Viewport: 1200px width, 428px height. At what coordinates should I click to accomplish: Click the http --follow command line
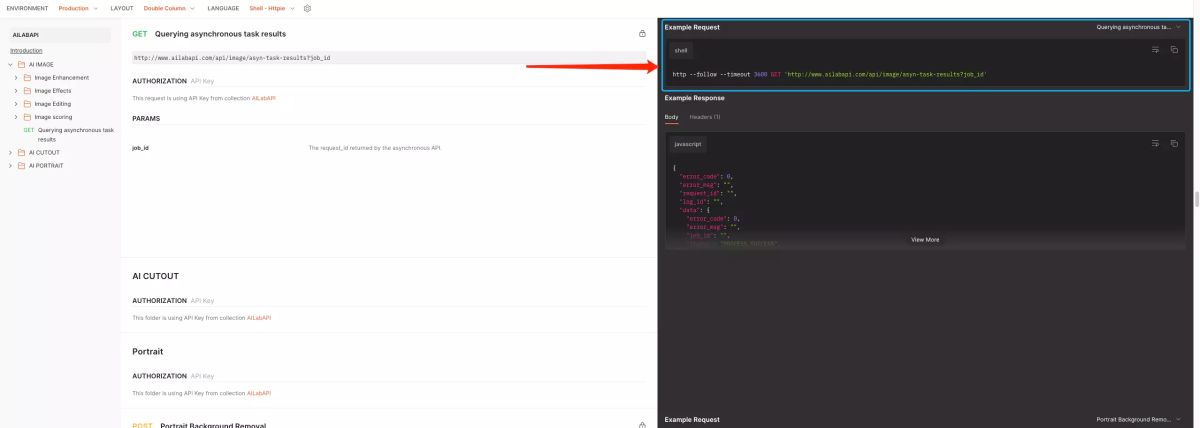pyautogui.click(x=829, y=74)
